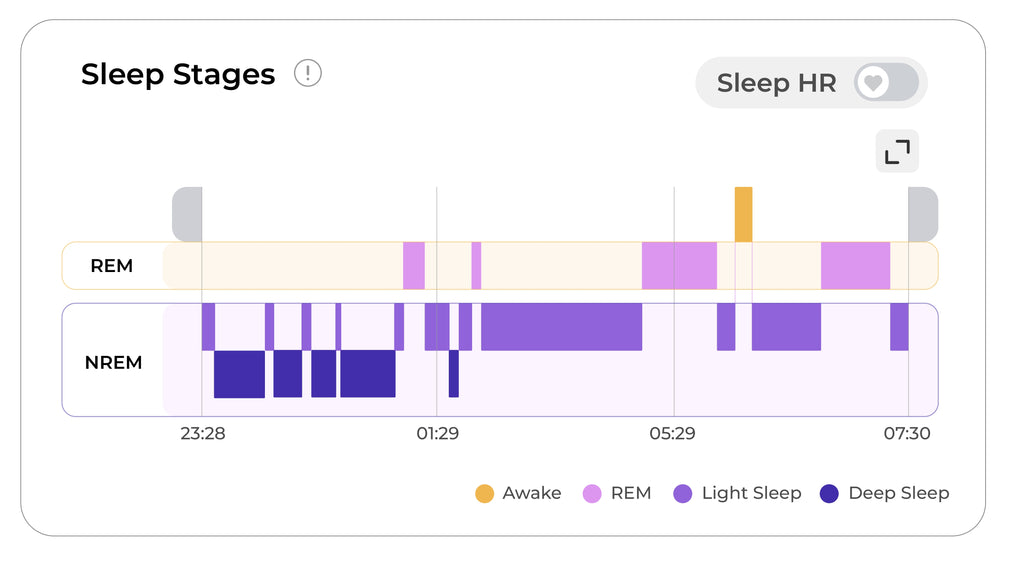Click the 23:28 start time marker
This screenshot has width=1024, height=561.
[x=202, y=433]
